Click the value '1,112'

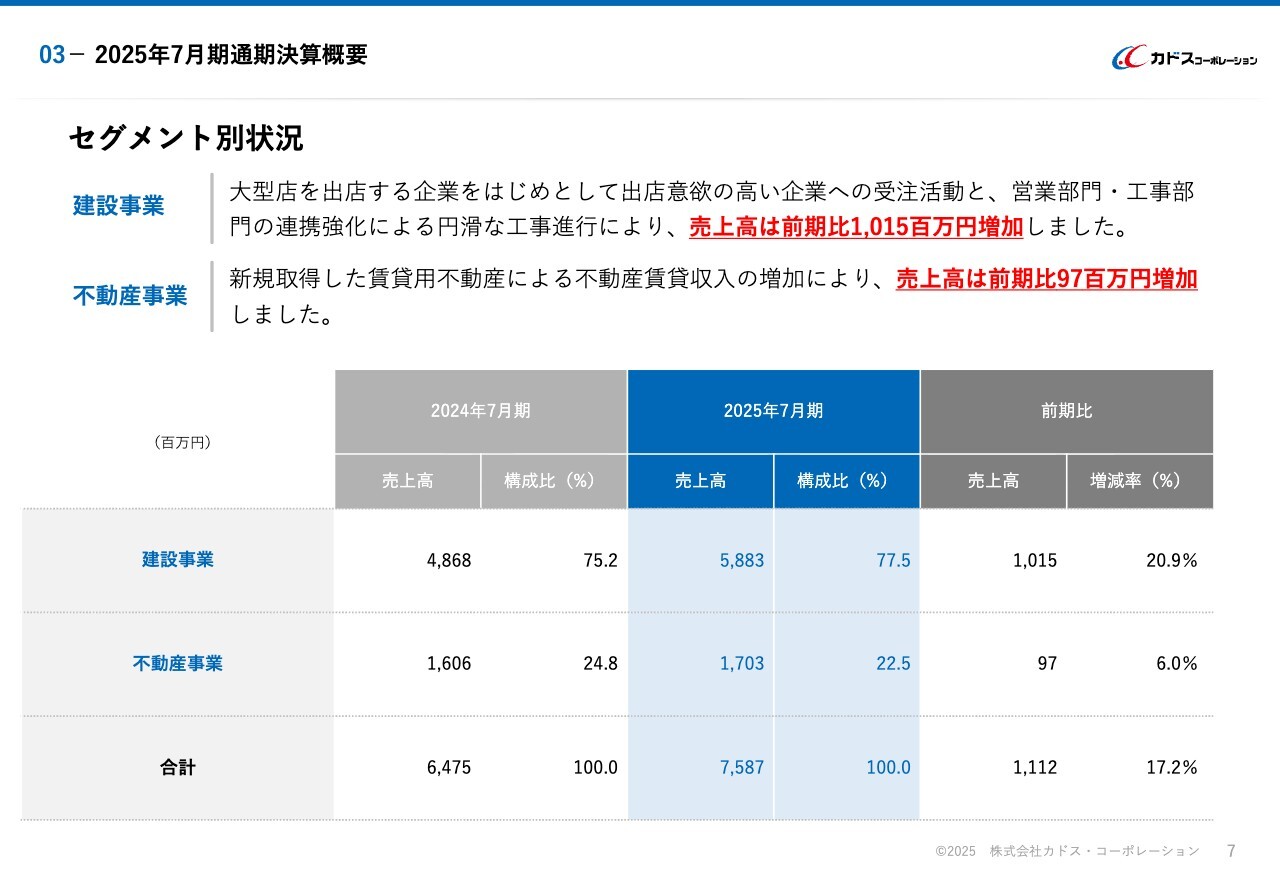point(1035,768)
